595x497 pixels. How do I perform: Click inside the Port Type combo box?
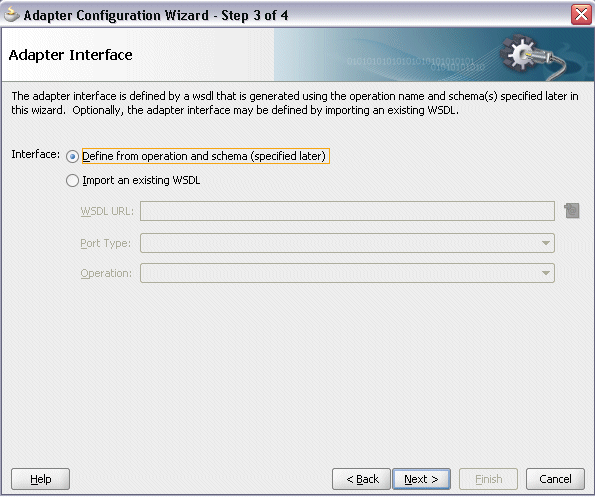pyautogui.click(x=347, y=243)
